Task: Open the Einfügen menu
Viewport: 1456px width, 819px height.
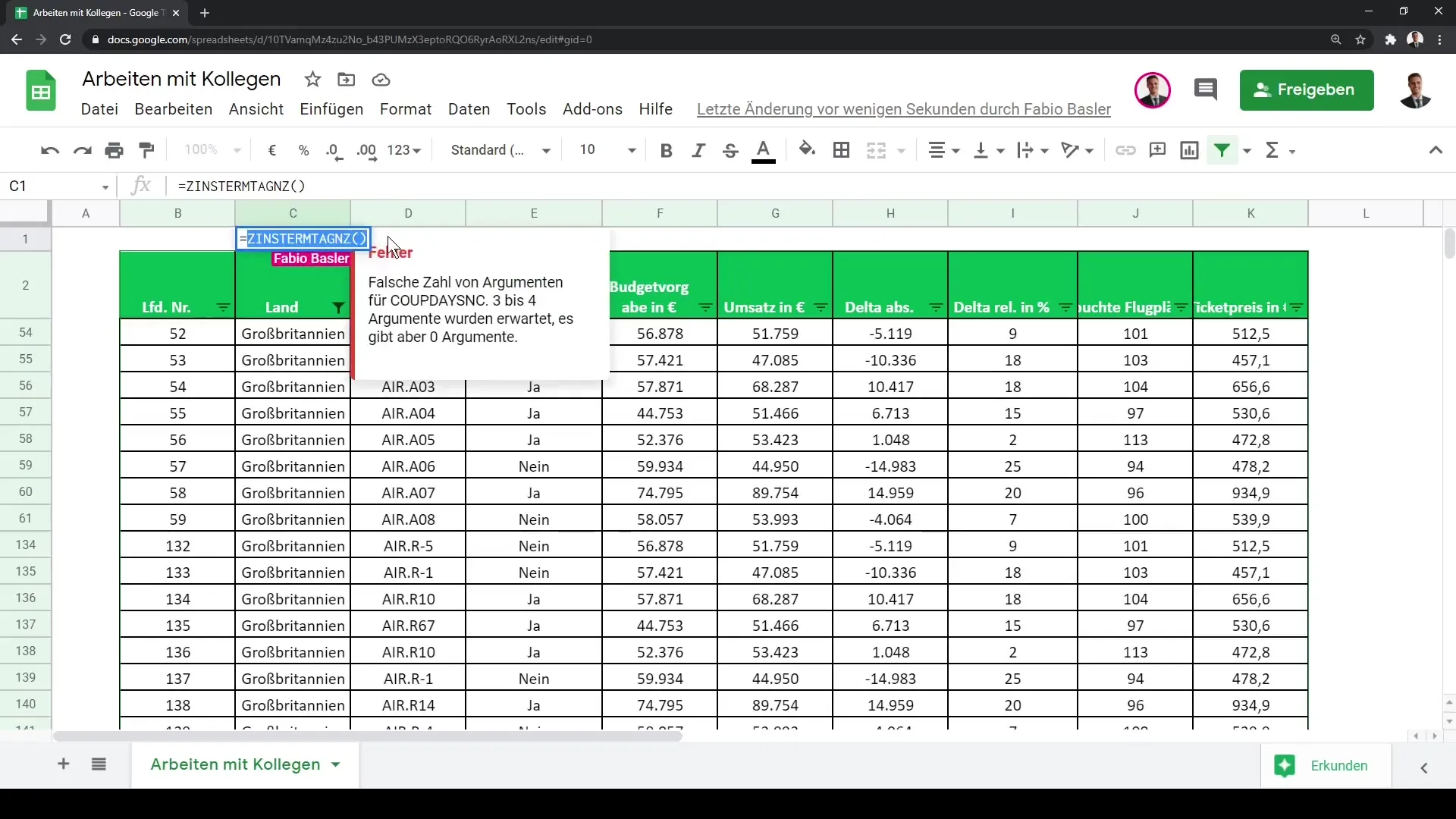Action: click(331, 109)
